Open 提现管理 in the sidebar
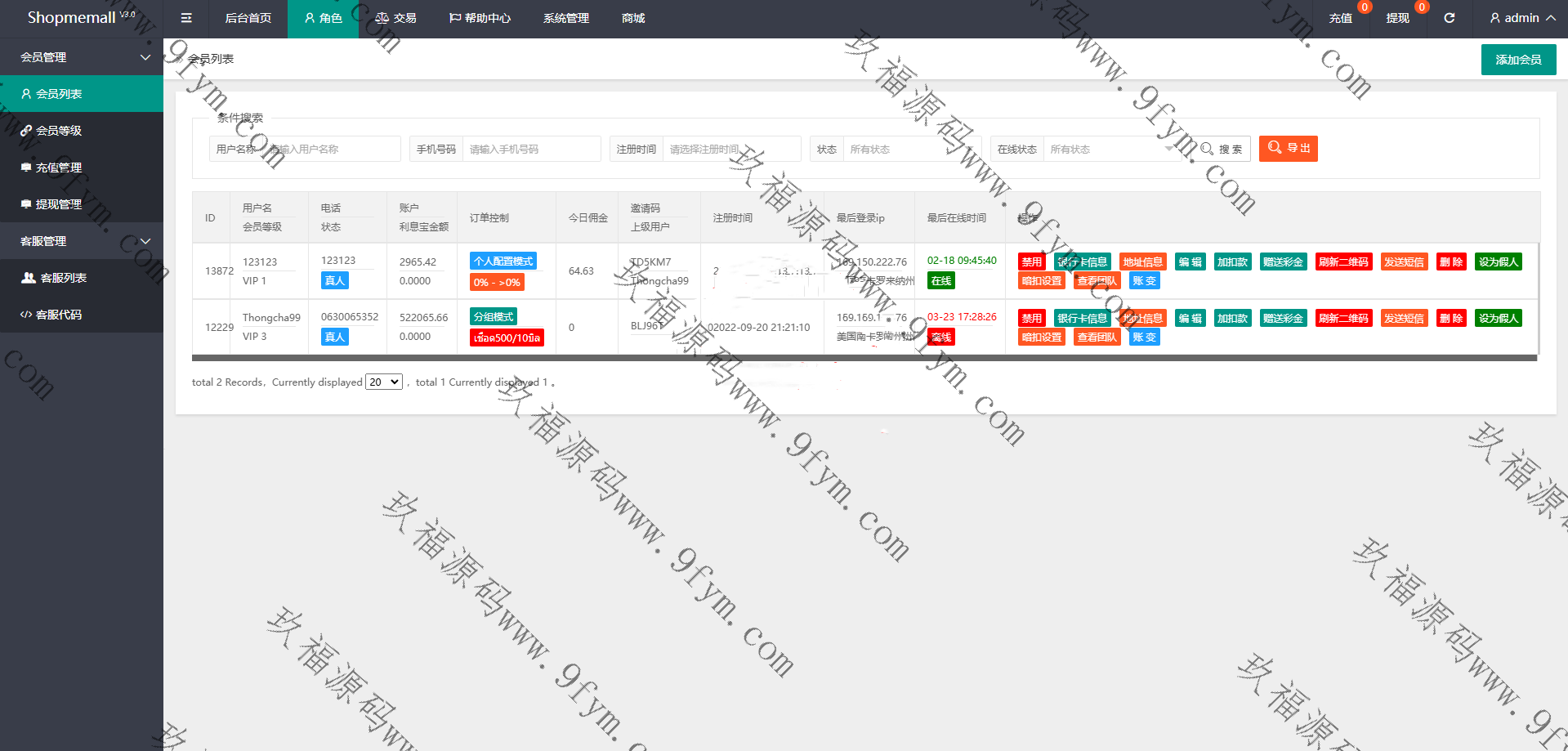The image size is (1568, 751). 58,204
